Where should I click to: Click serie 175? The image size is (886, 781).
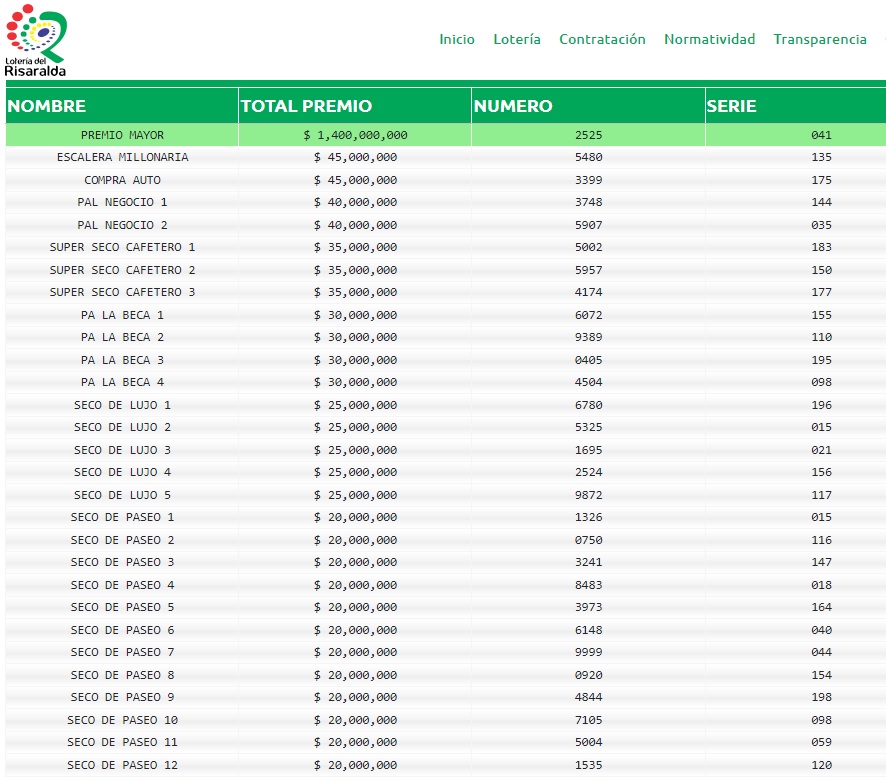click(821, 180)
